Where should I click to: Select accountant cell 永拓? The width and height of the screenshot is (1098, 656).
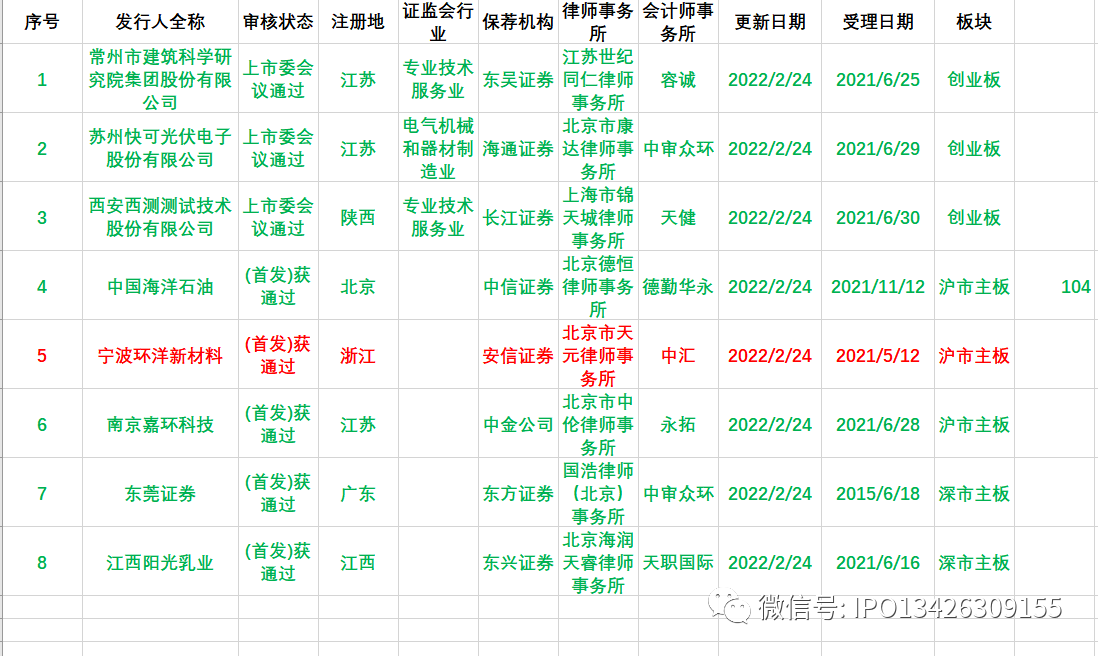pos(678,424)
